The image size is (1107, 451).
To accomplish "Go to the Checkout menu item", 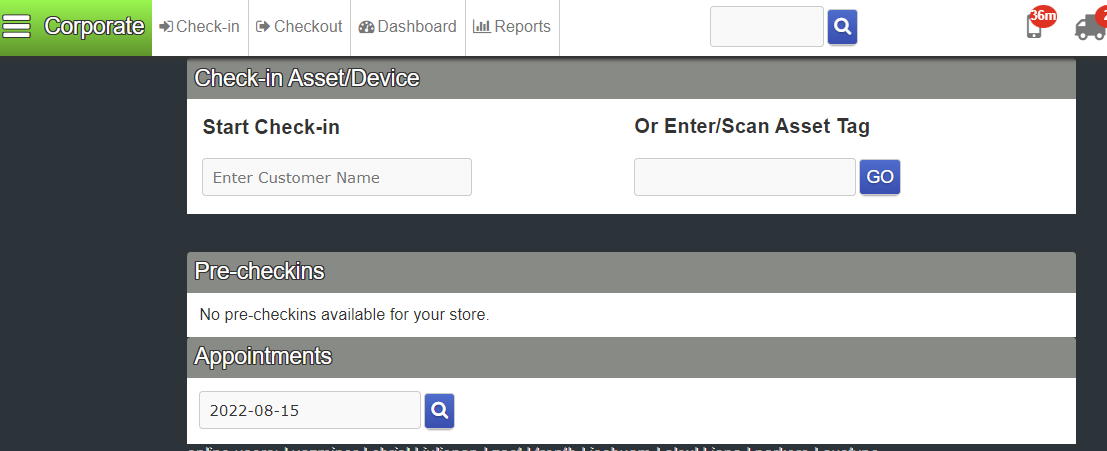I will click(299, 27).
